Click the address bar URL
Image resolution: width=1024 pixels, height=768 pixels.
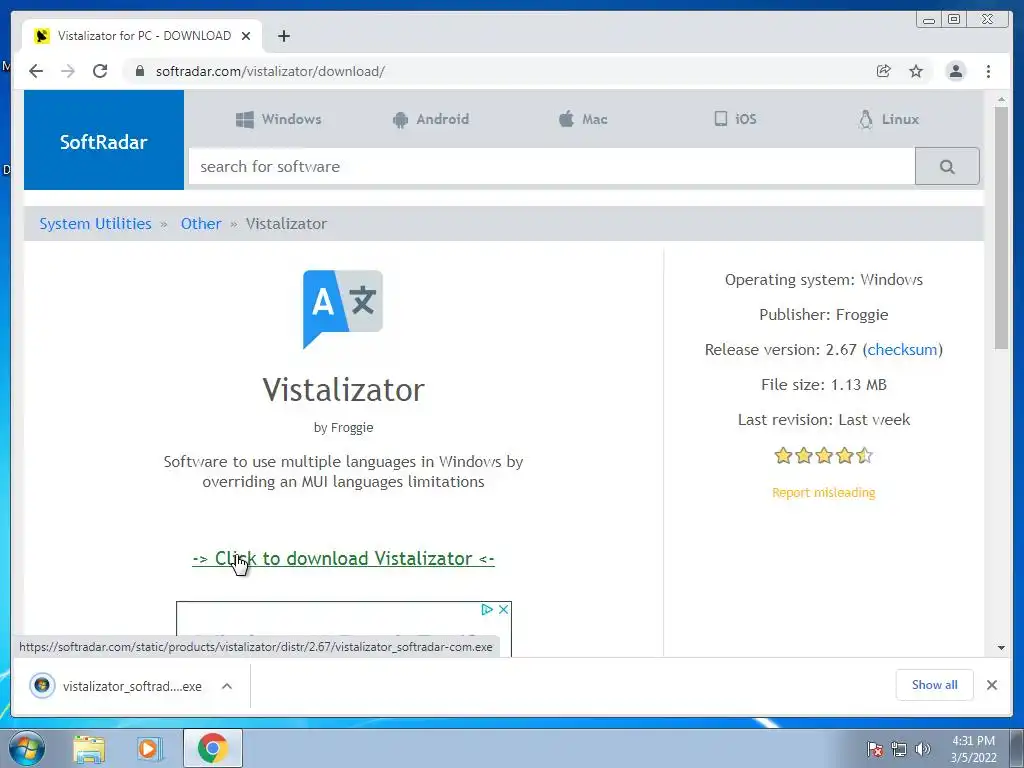click(x=270, y=71)
